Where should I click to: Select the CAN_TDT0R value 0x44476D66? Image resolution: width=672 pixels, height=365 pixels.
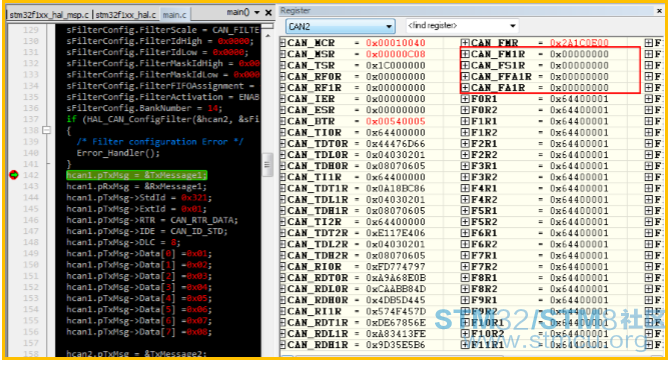point(396,144)
